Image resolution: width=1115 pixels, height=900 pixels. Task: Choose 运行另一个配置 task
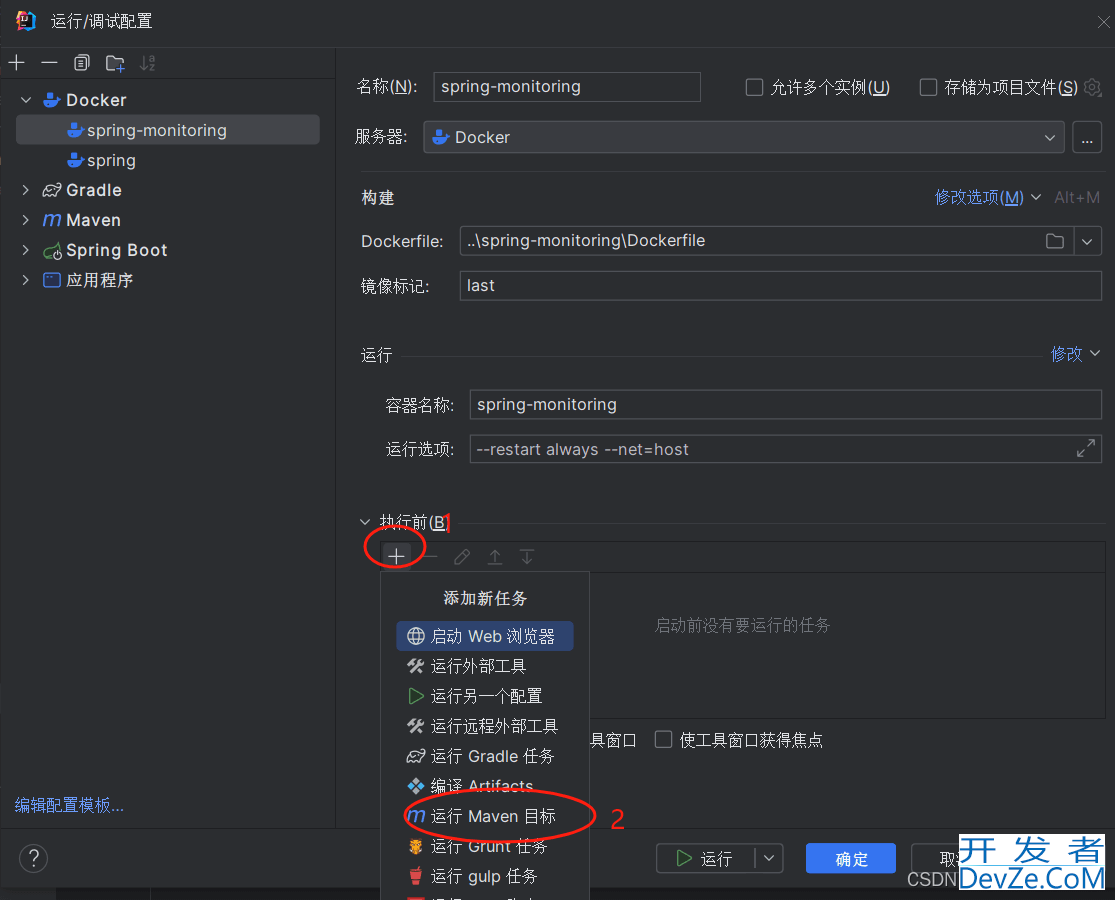485,696
